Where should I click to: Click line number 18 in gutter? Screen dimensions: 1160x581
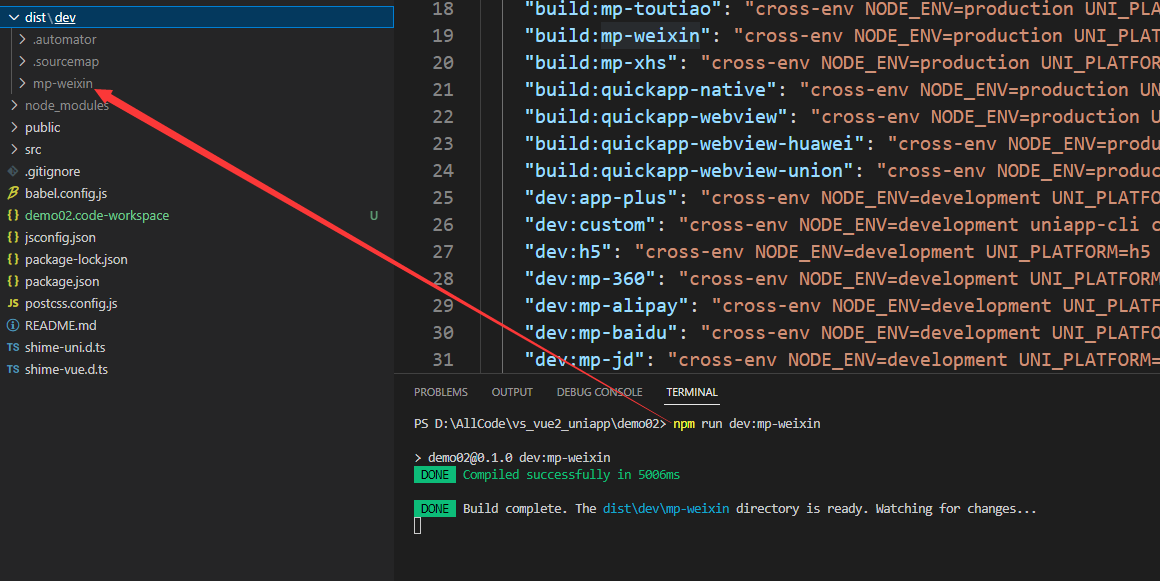point(443,9)
